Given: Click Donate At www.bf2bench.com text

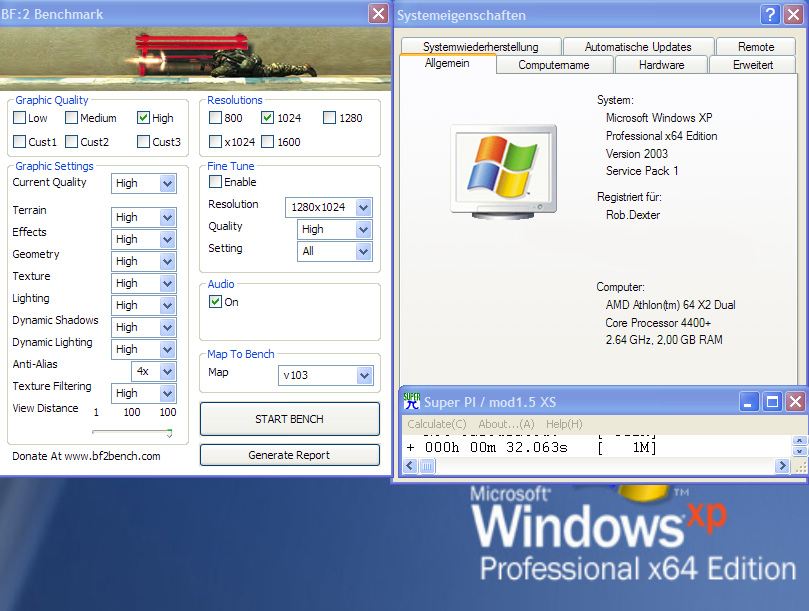Looking at the screenshot, I should point(86,456).
